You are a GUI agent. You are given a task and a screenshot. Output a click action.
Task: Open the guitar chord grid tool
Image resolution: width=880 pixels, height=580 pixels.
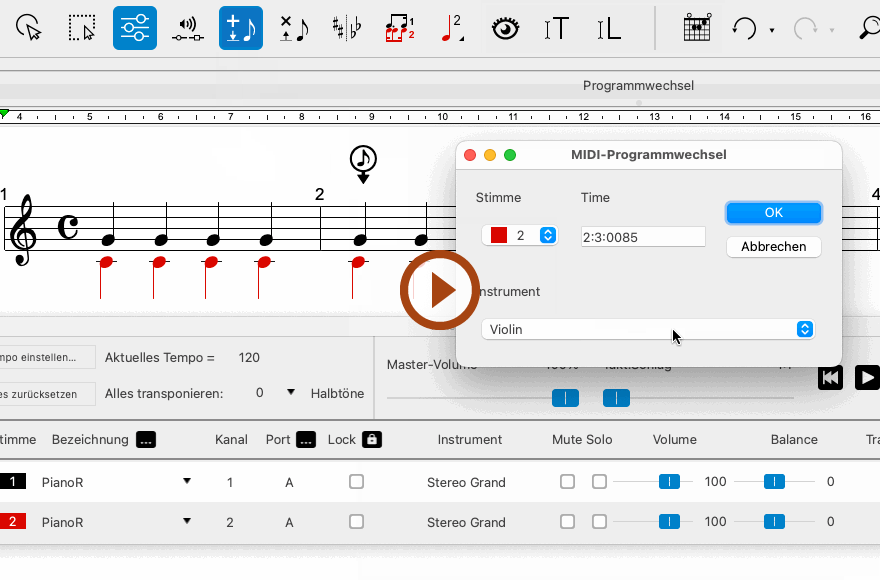(x=697, y=28)
